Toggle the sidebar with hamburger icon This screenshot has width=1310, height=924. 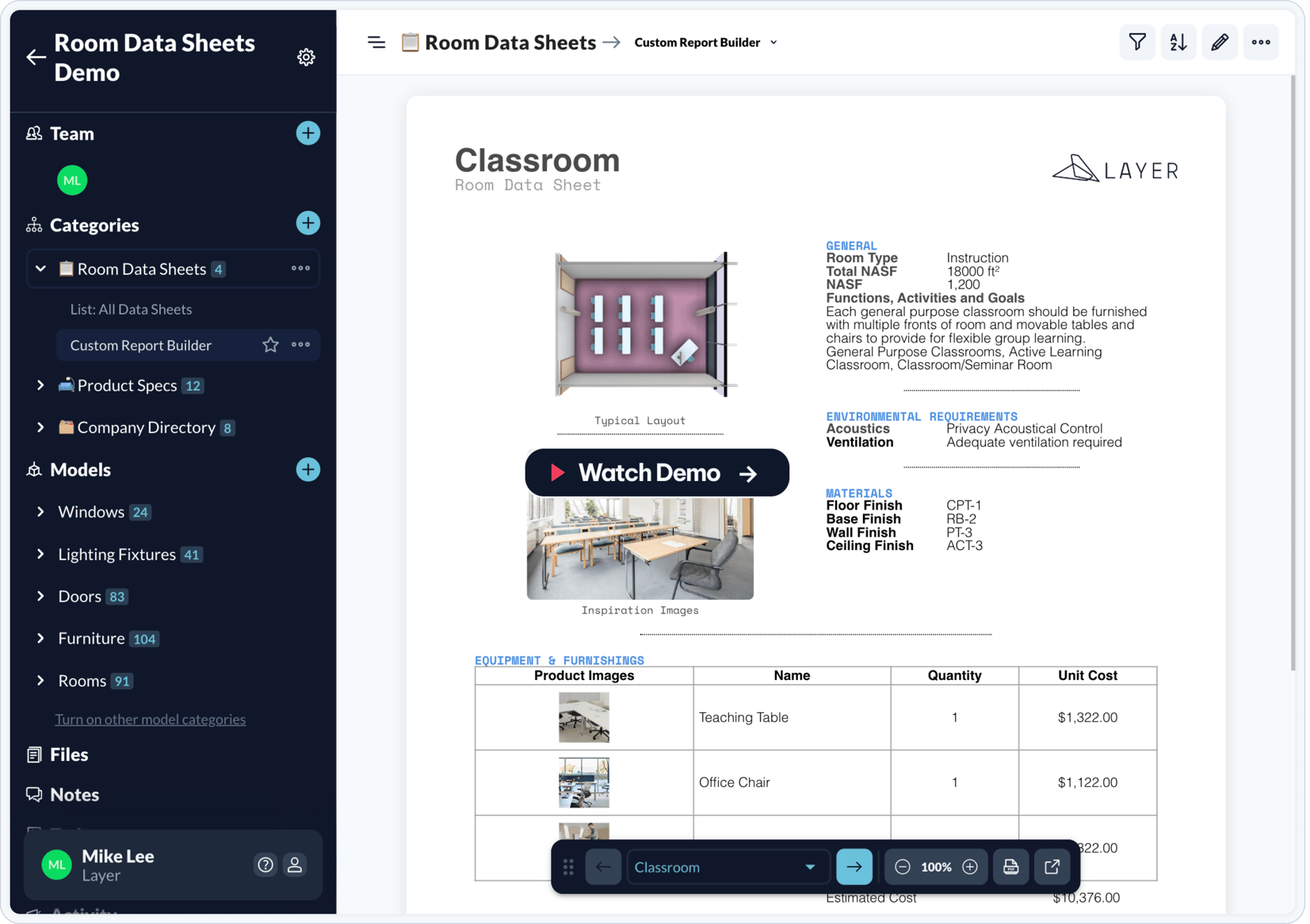[376, 43]
